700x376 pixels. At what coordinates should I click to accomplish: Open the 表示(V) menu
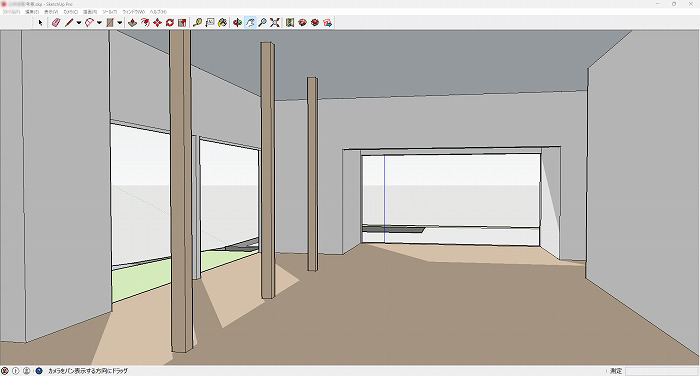point(51,12)
